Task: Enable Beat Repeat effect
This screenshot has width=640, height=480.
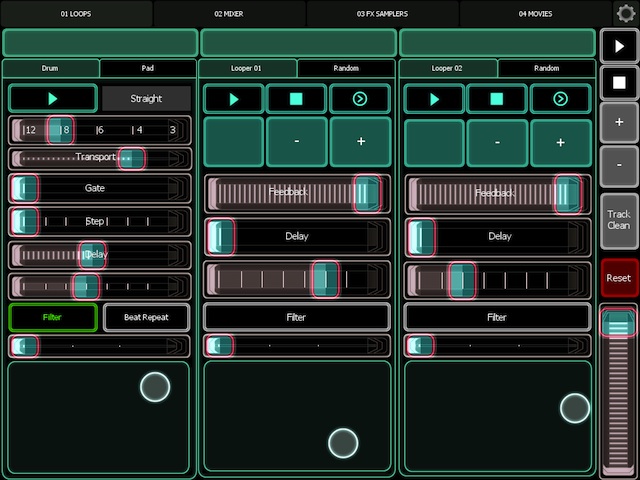Action: [x=146, y=317]
